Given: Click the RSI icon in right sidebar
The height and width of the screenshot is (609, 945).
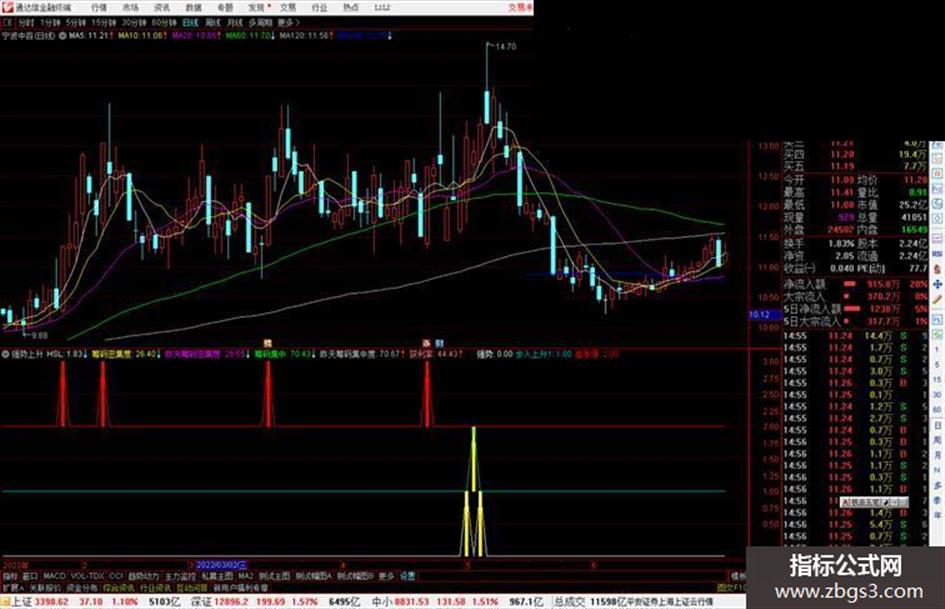Looking at the screenshot, I should pyautogui.click(x=937, y=254).
